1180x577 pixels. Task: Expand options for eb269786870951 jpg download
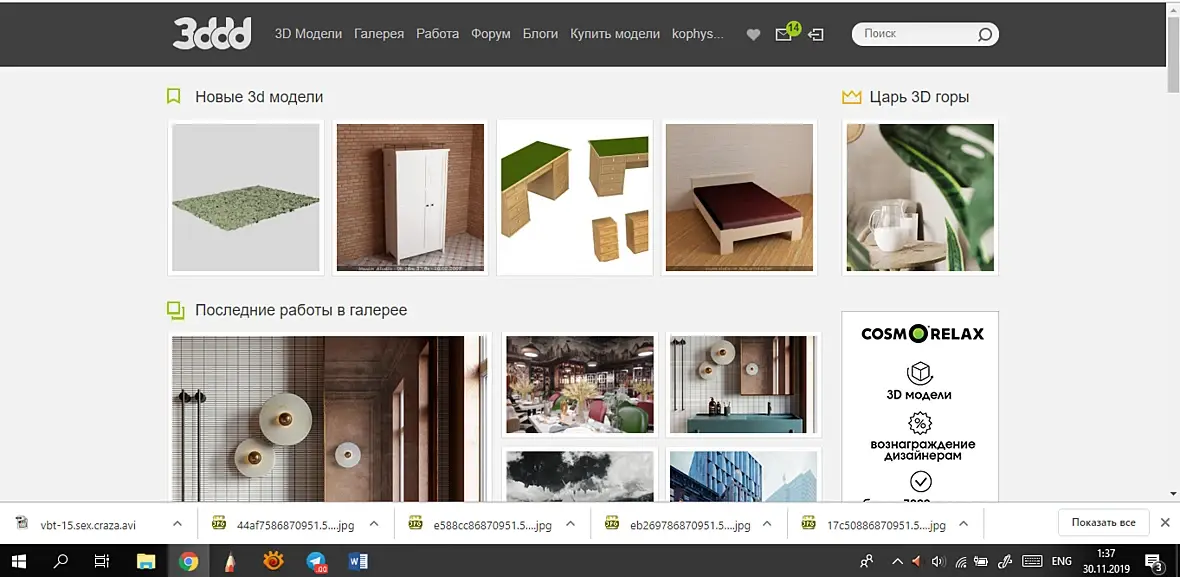coord(767,524)
